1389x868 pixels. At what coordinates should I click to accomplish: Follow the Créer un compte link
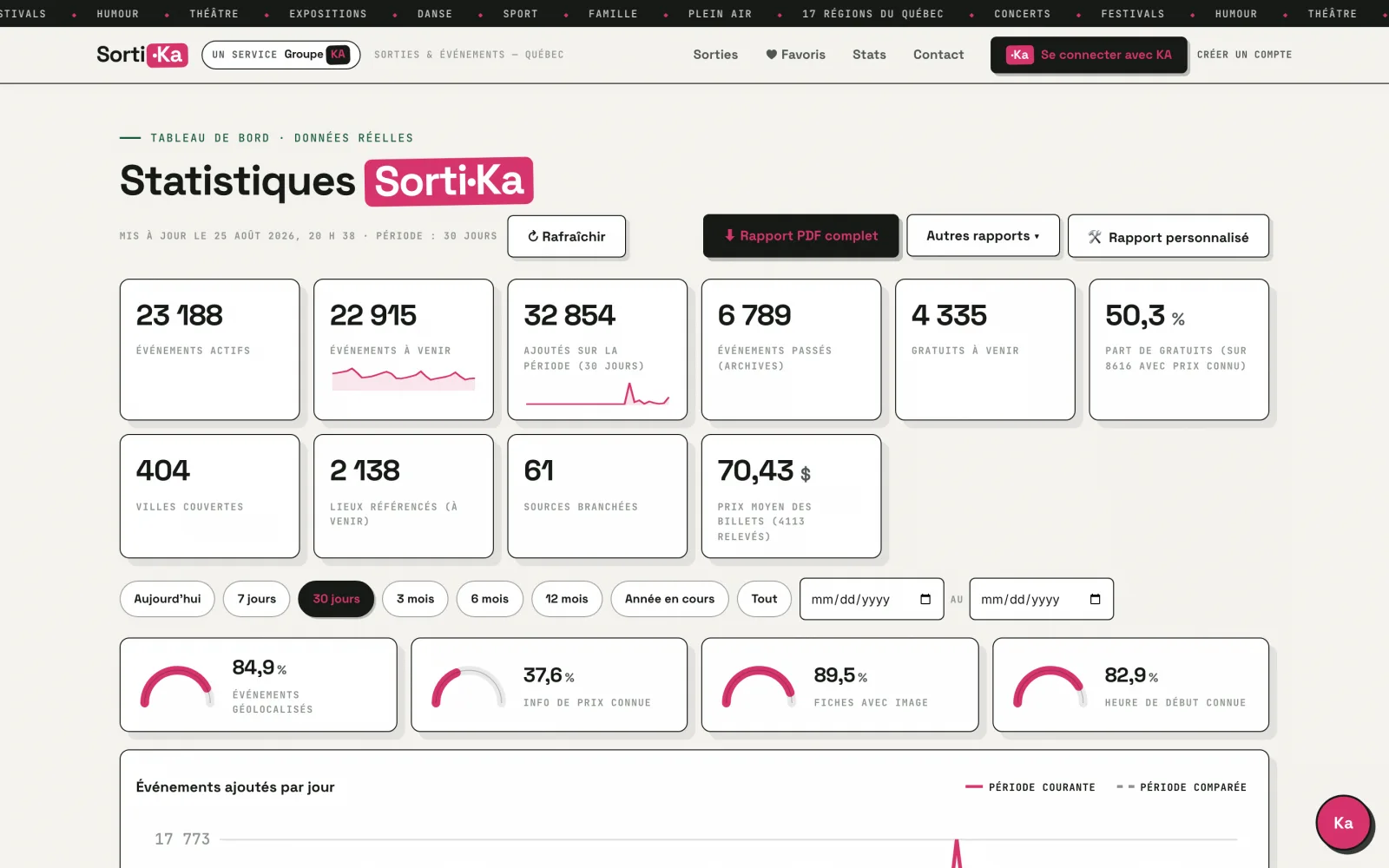coord(1244,55)
